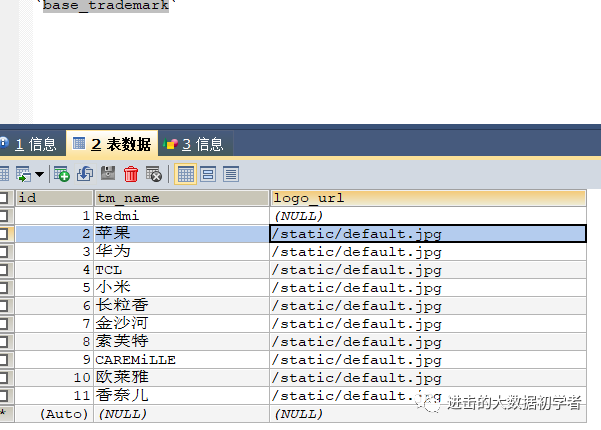Select the logo_url cell in the 华为 row
Image resolution: width=601 pixels, height=430 pixels.
(428, 252)
